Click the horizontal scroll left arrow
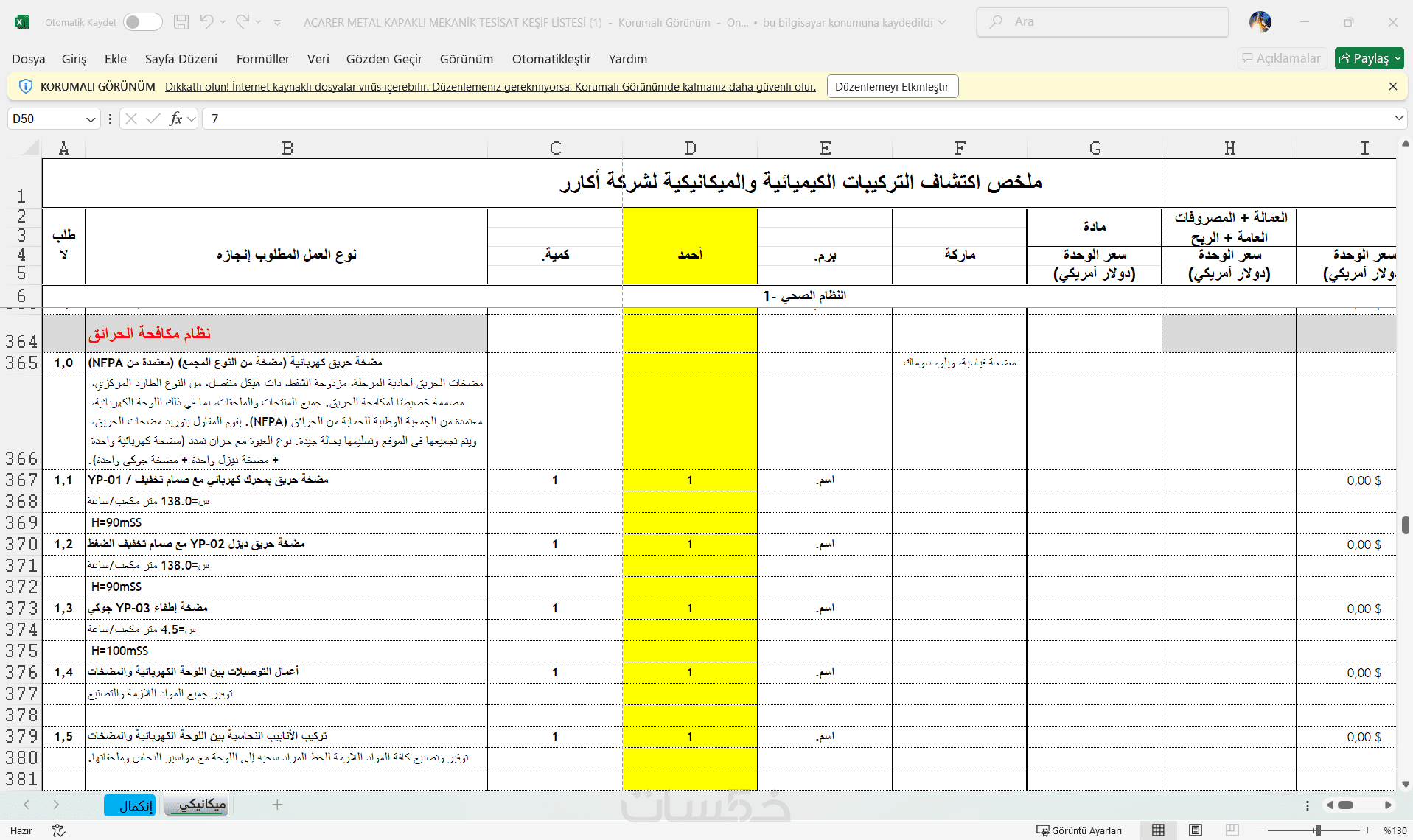 [1330, 805]
